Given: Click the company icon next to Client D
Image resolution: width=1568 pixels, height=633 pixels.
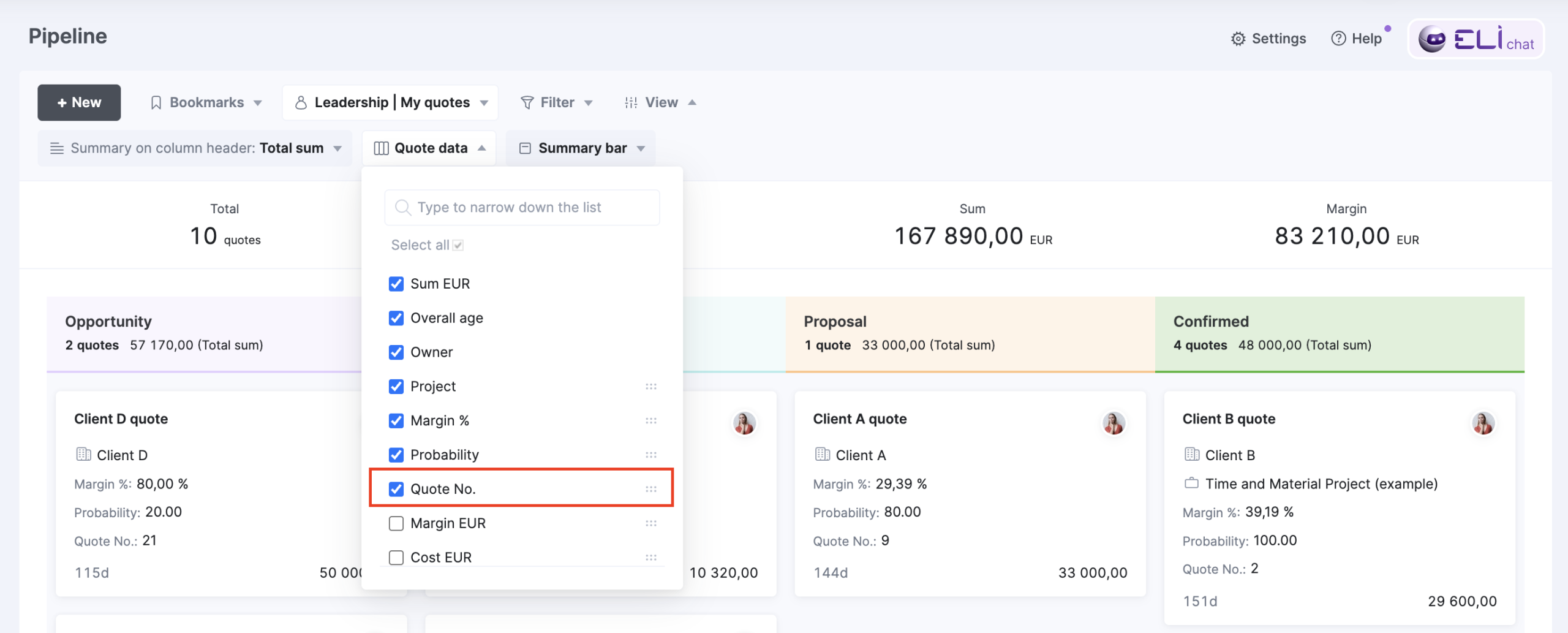Looking at the screenshot, I should [83, 455].
